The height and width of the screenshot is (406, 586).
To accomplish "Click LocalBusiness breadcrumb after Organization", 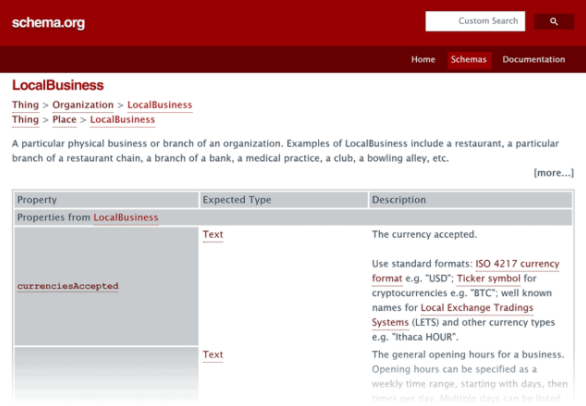I will pos(160,105).
